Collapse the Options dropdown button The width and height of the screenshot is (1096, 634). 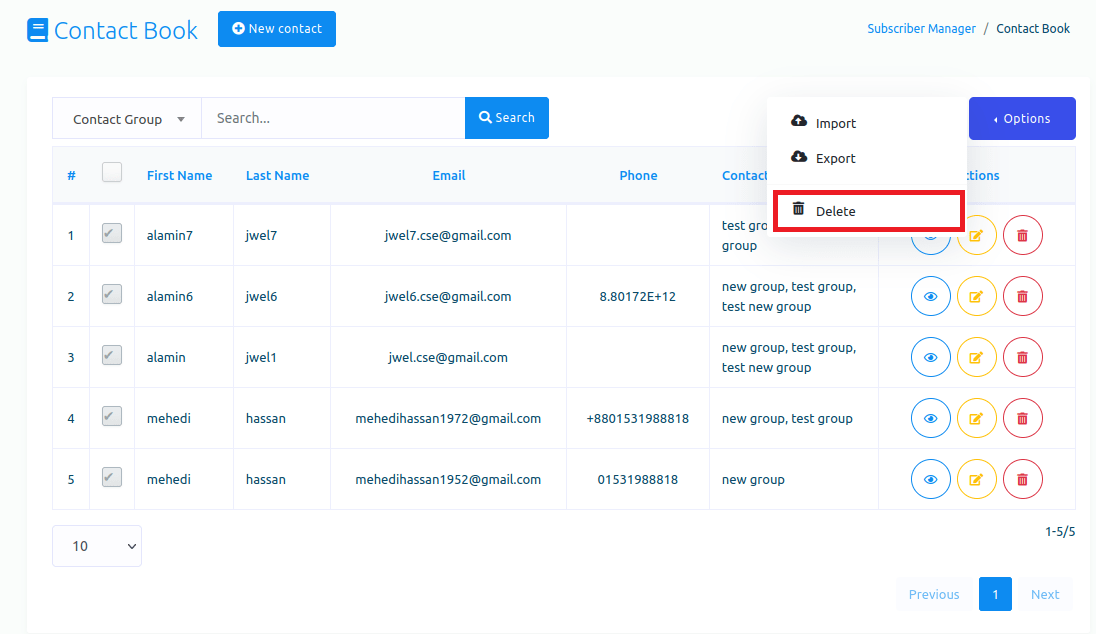coord(1021,119)
